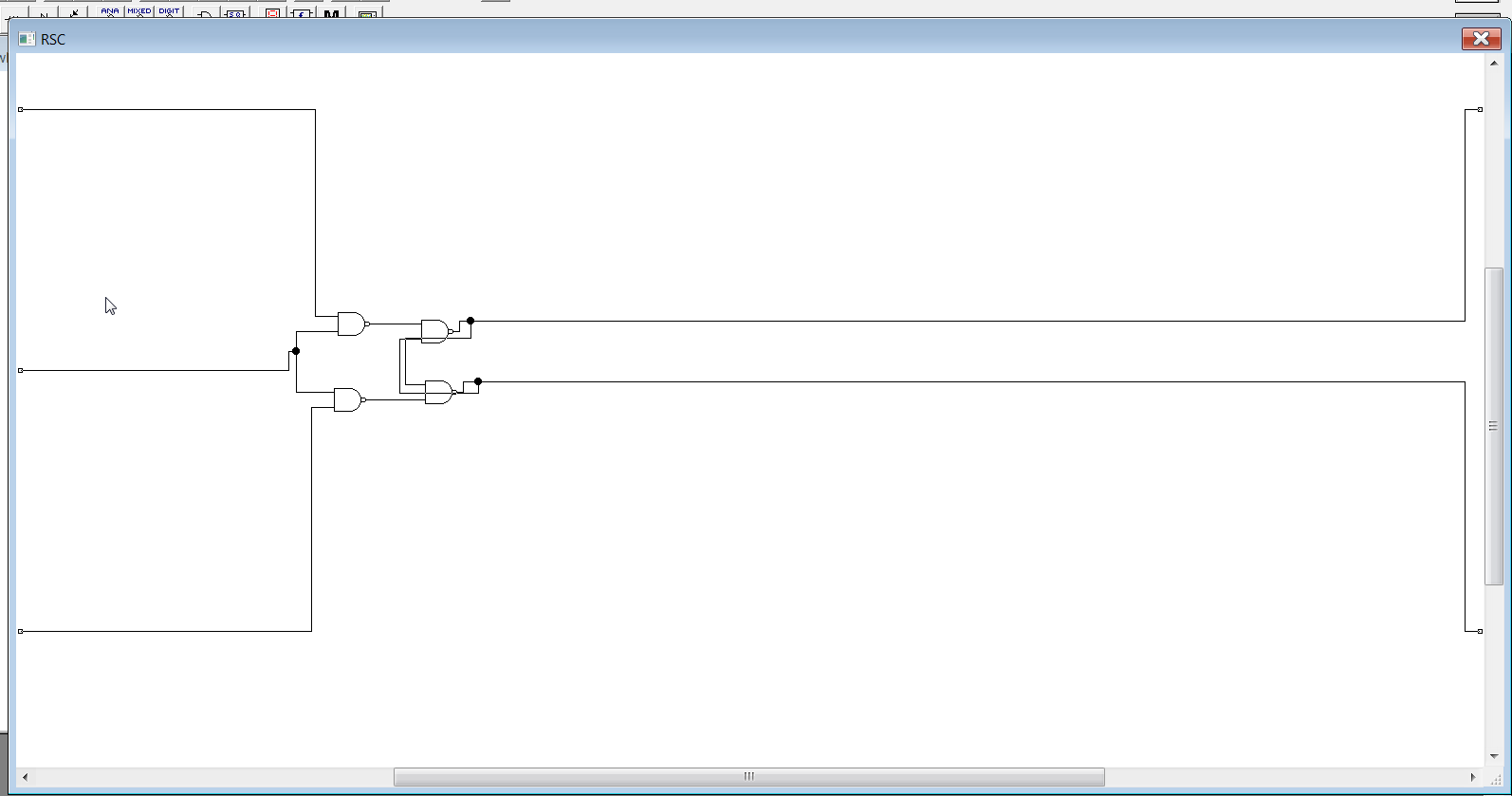
Task: Click the RSC window title icon
Action: [27, 39]
